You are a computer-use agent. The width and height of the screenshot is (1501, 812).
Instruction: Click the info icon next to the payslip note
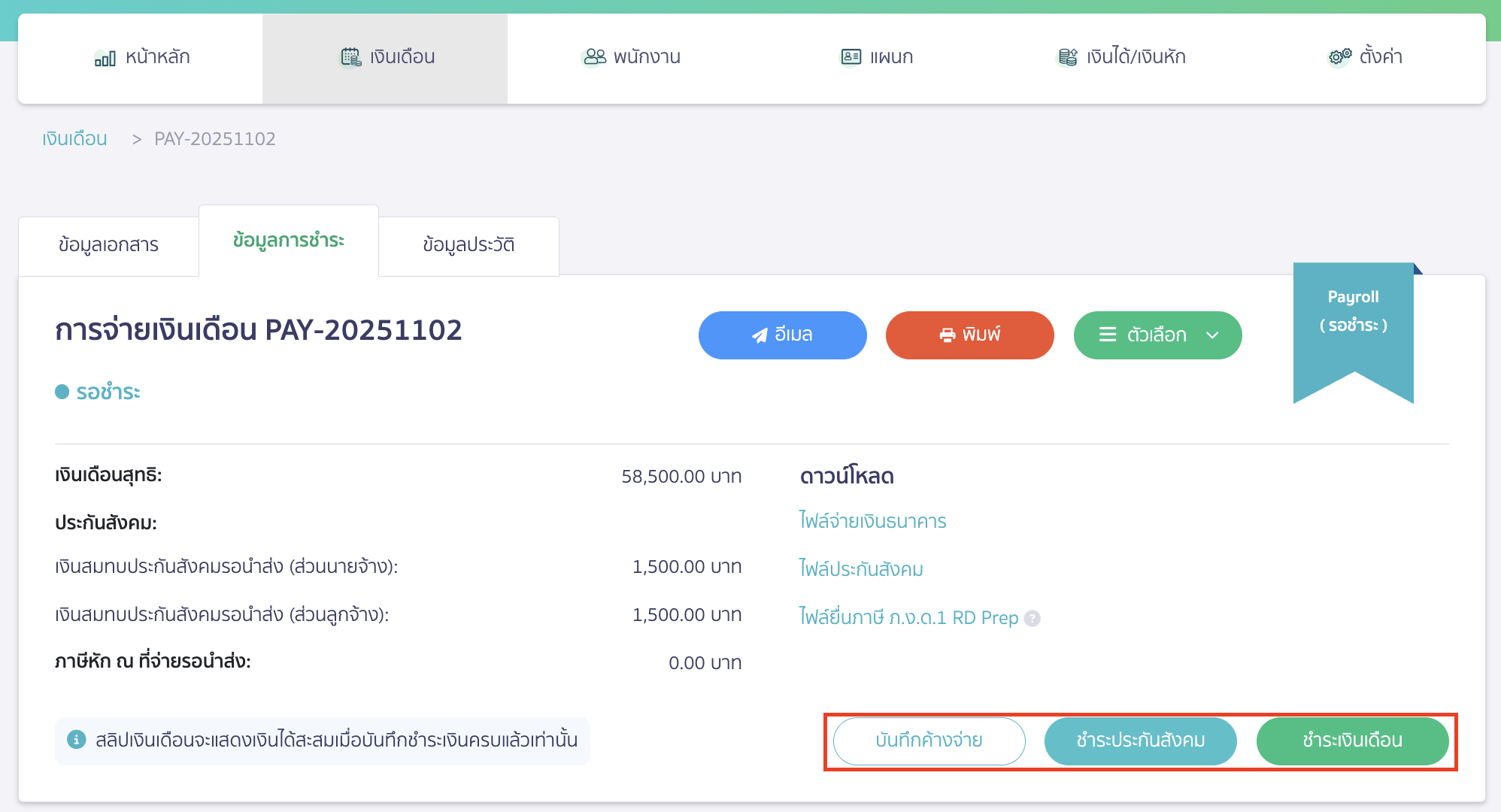pos(78,740)
